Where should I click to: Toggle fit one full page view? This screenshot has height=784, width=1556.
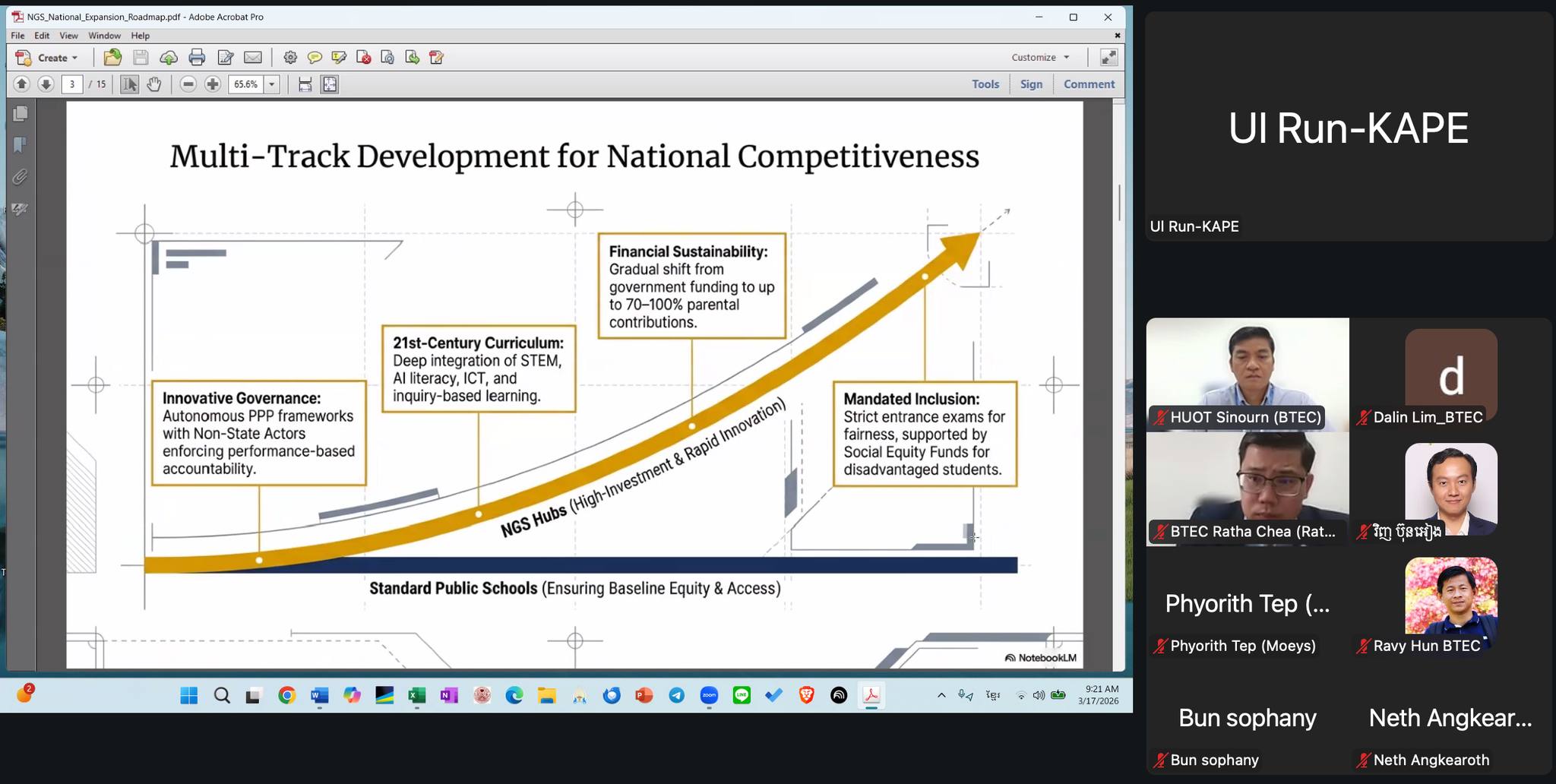pyautogui.click(x=330, y=84)
